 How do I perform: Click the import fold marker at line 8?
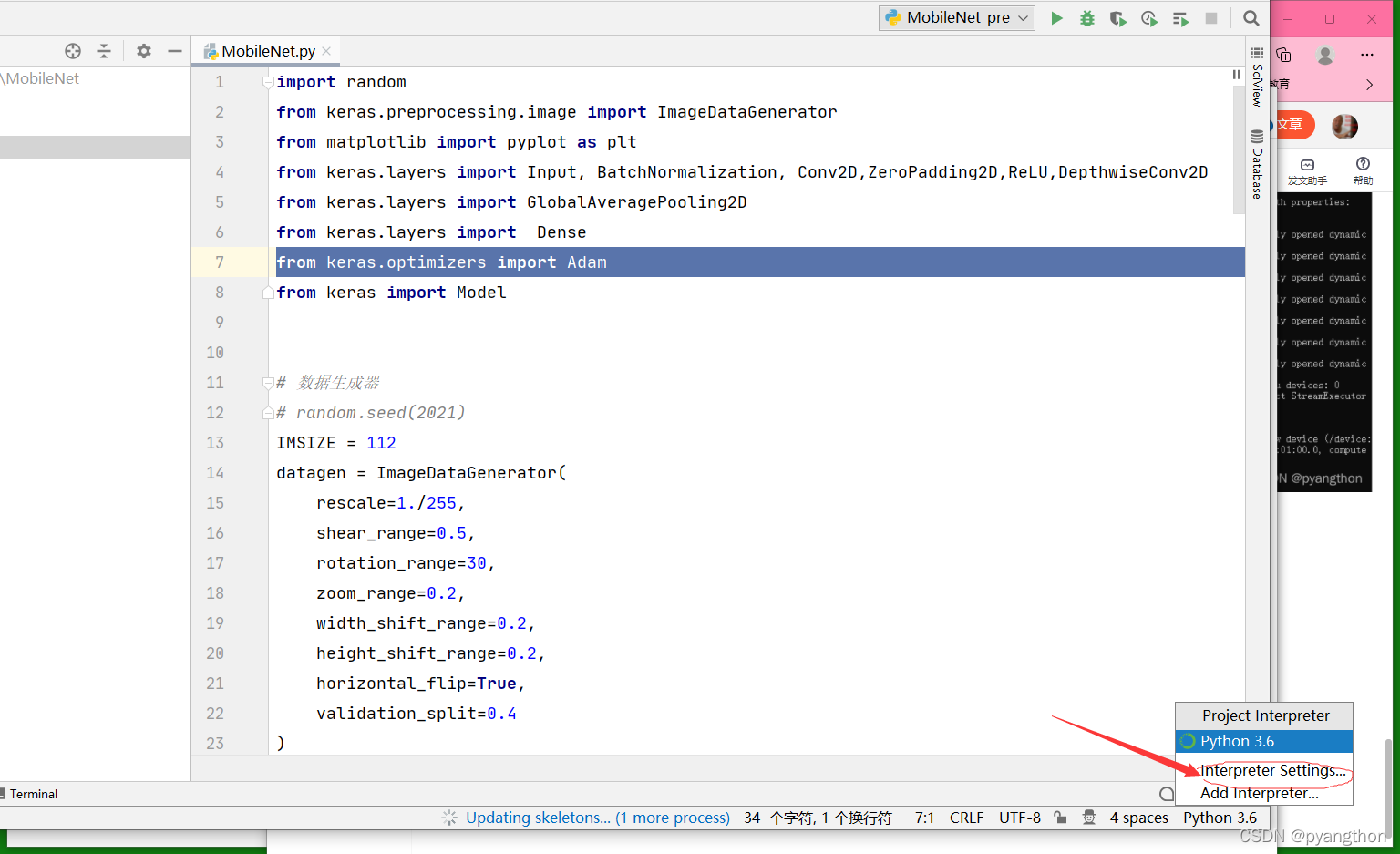point(268,293)
